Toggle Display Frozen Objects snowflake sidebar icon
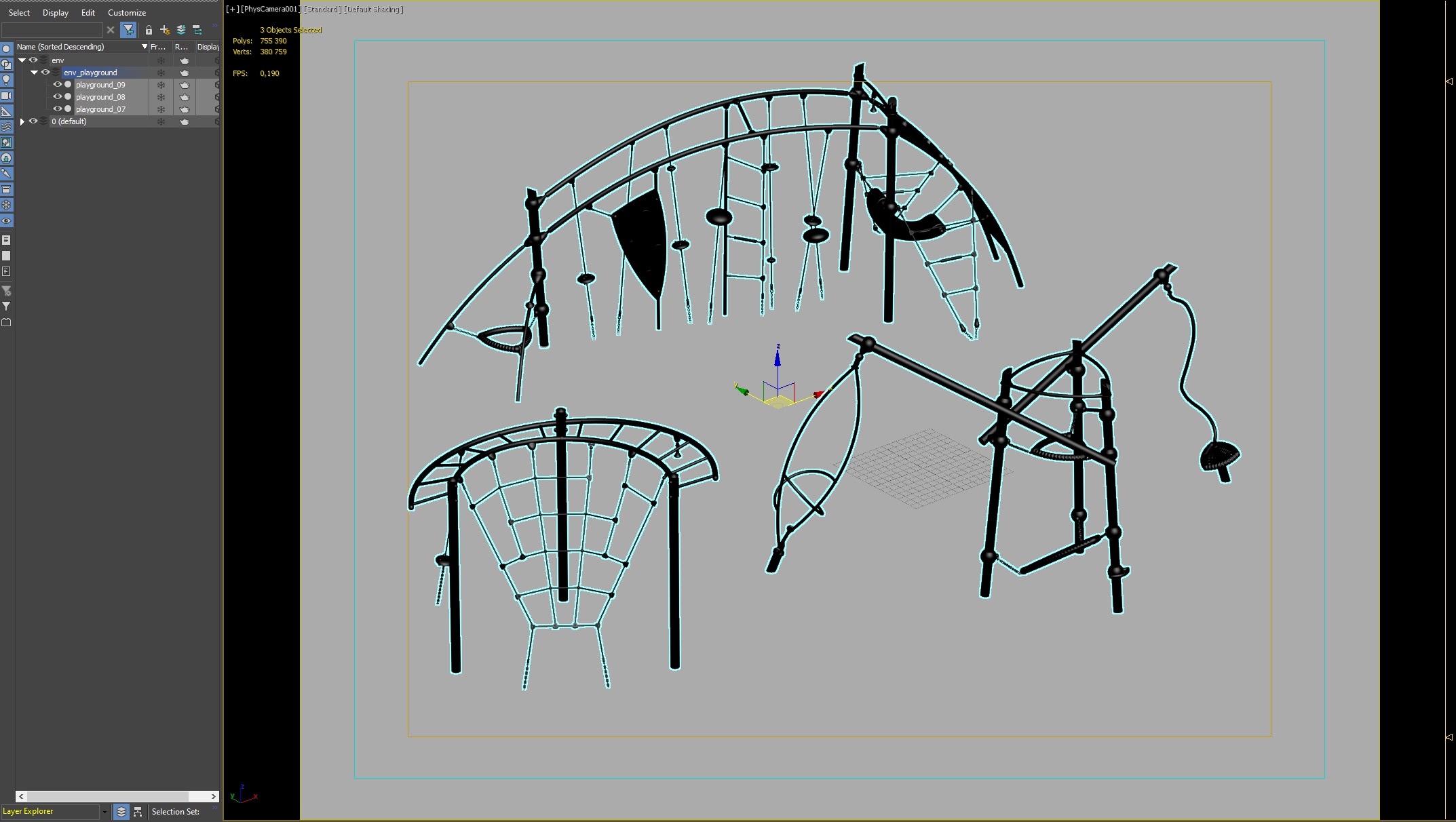Viewport: 1456px width, 822px height. pyautogui.click(x=6, y=205)
